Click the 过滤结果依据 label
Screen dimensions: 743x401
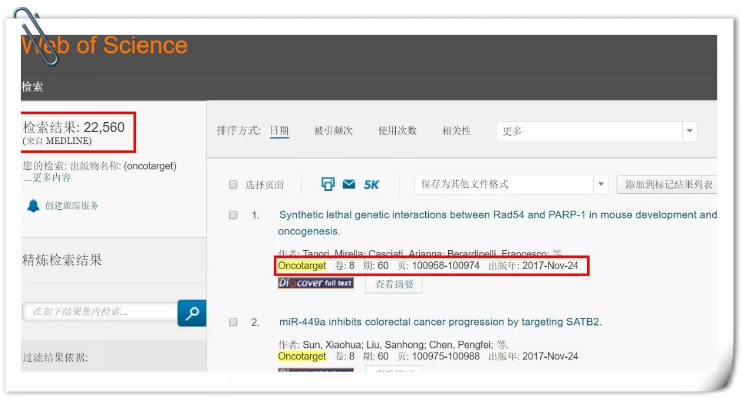(x=55, y=357)
